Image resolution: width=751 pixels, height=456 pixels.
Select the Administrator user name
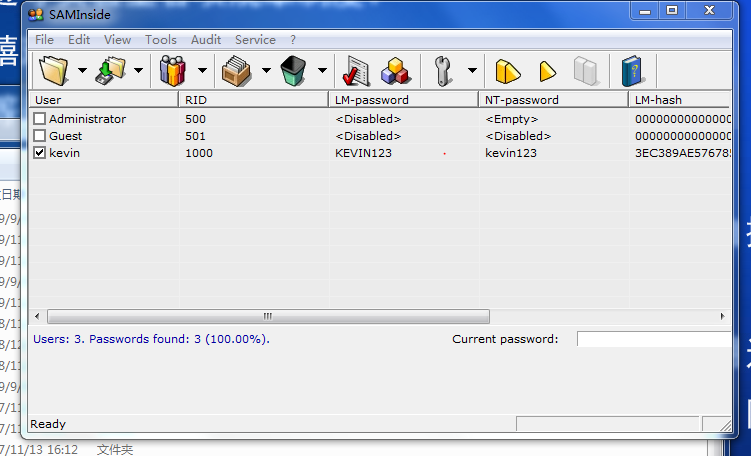click(x=87, y=119)
